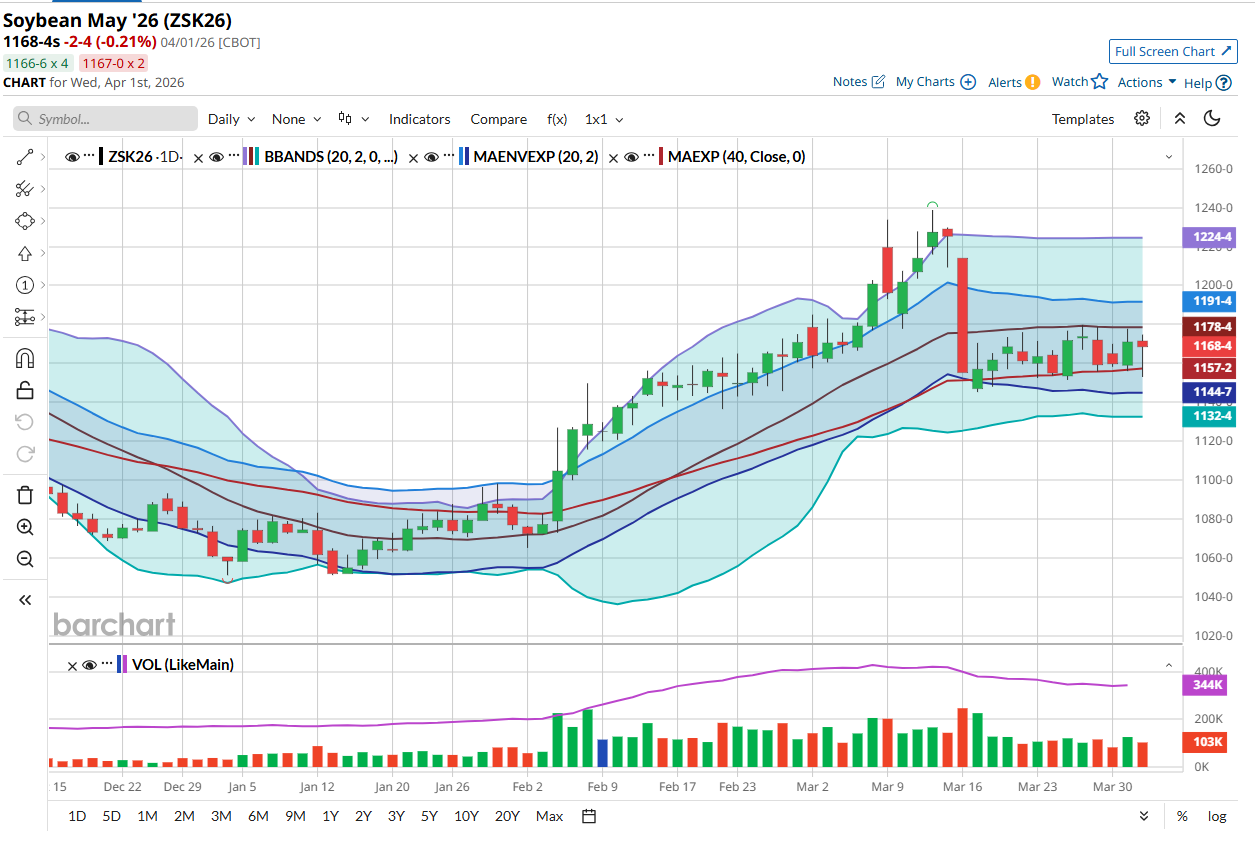The width and height of the screenshot is (1255, 845).
Task: Open the Templates button
Action: point(1082,119)
